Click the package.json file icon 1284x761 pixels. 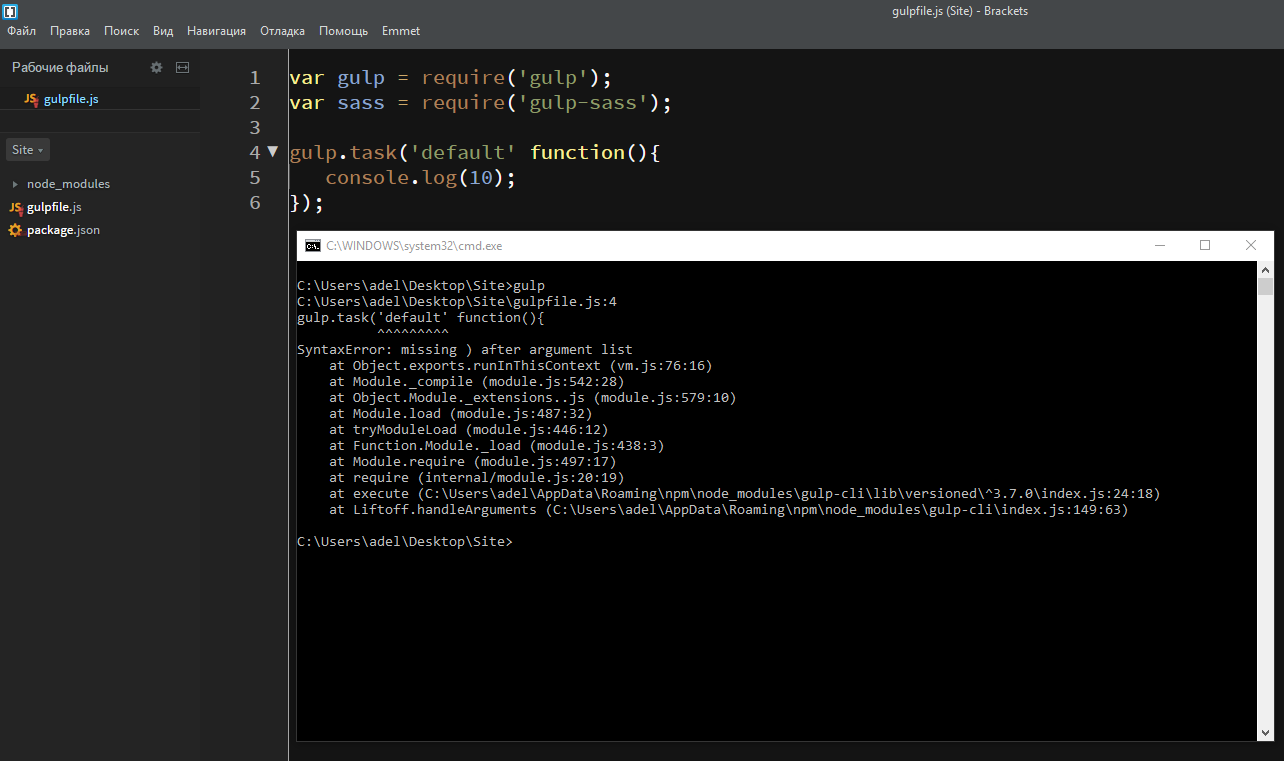tap(15, 230)
